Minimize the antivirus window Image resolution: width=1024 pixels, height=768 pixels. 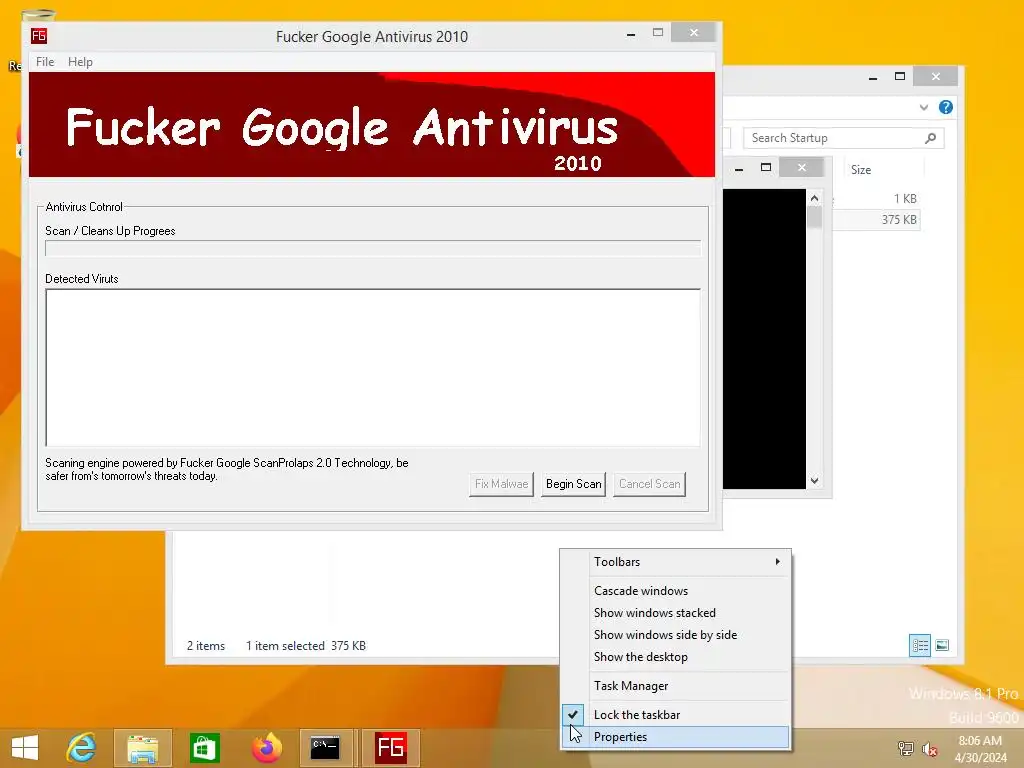click(x=631, y=33)
